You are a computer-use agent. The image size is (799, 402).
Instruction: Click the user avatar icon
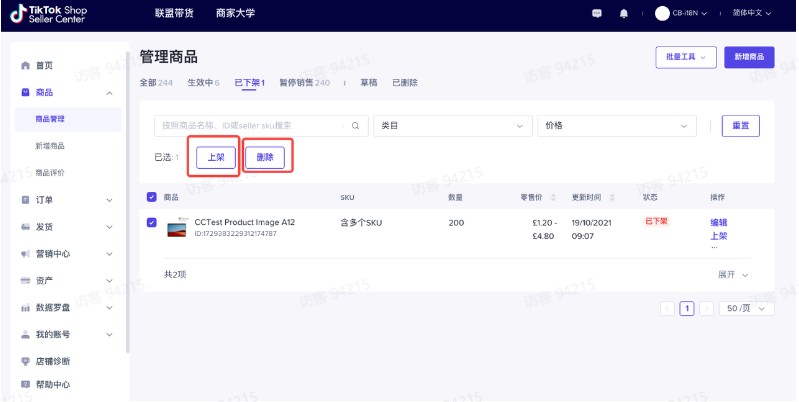661,14
